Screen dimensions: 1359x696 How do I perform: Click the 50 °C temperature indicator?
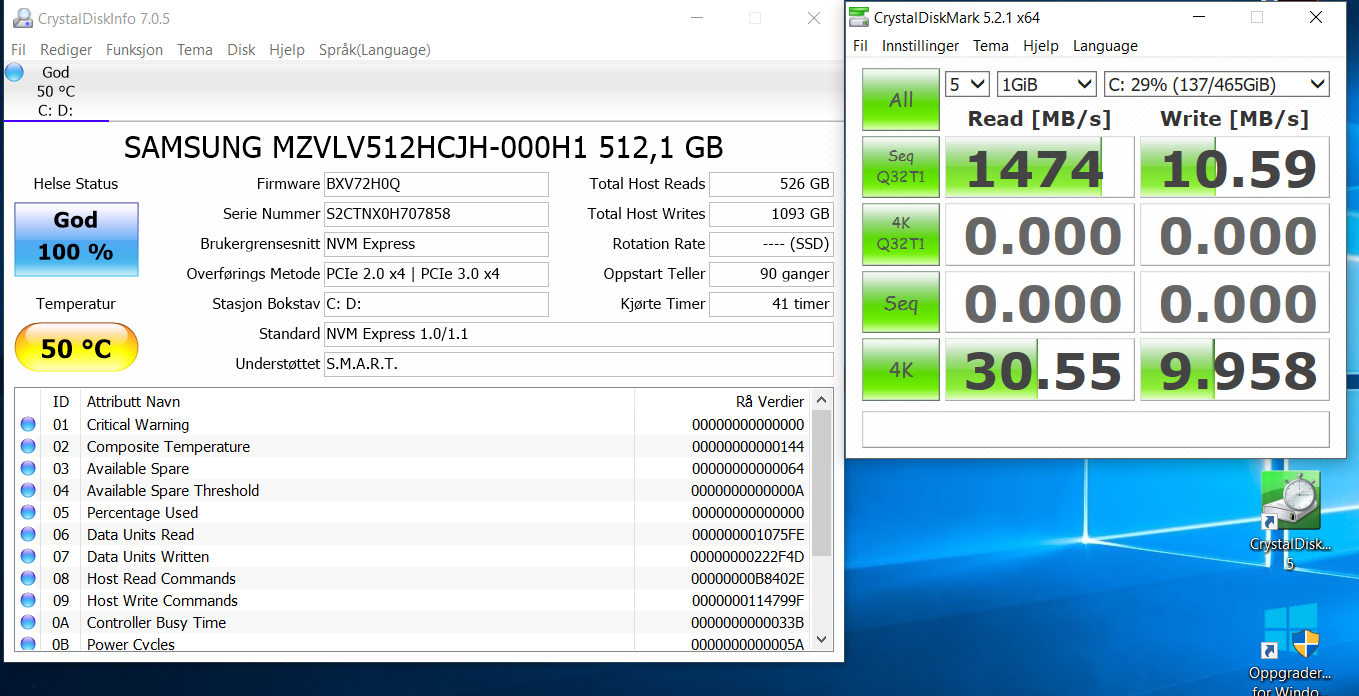coord(76,348)
